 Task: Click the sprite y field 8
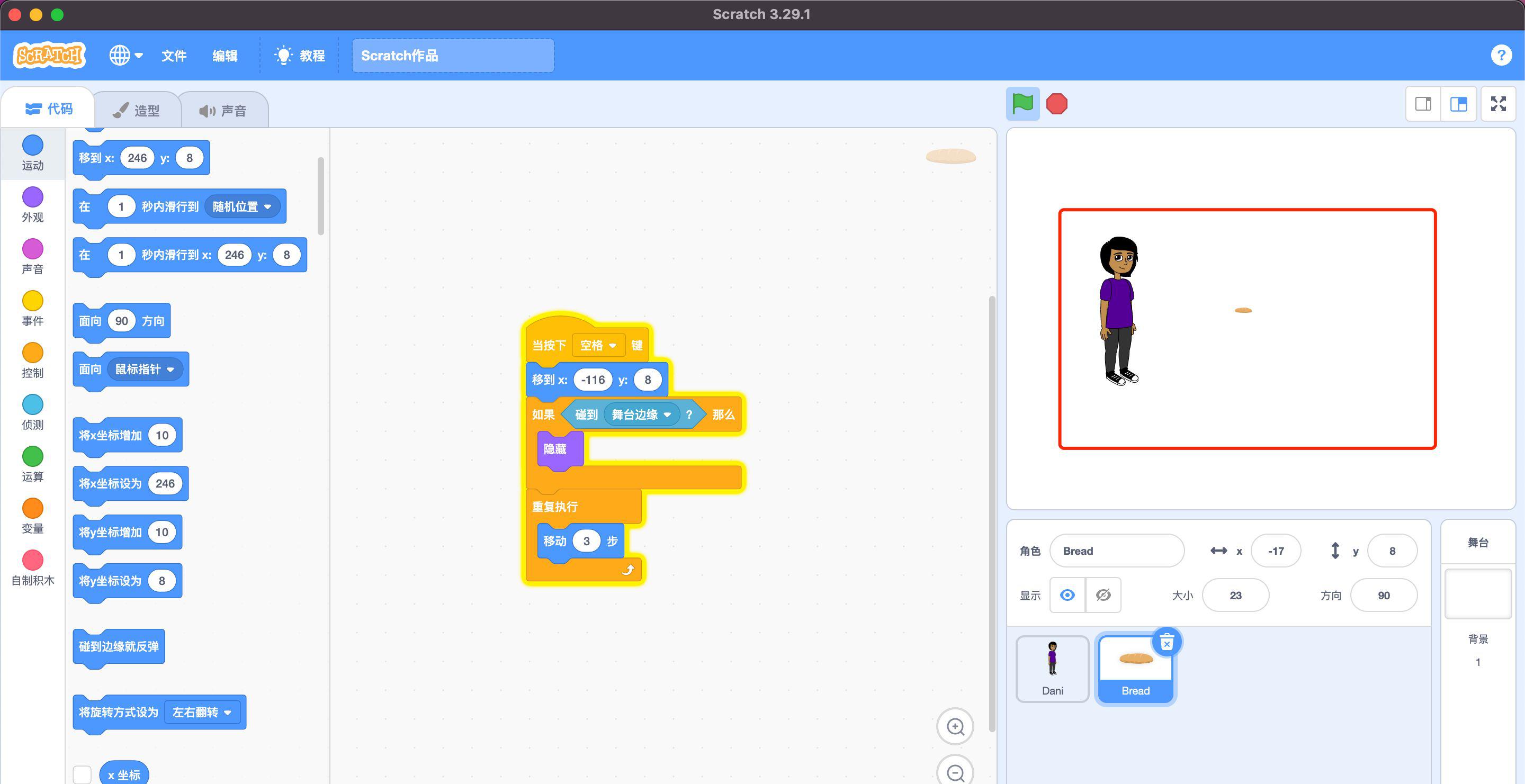[x=1392, y=551]
